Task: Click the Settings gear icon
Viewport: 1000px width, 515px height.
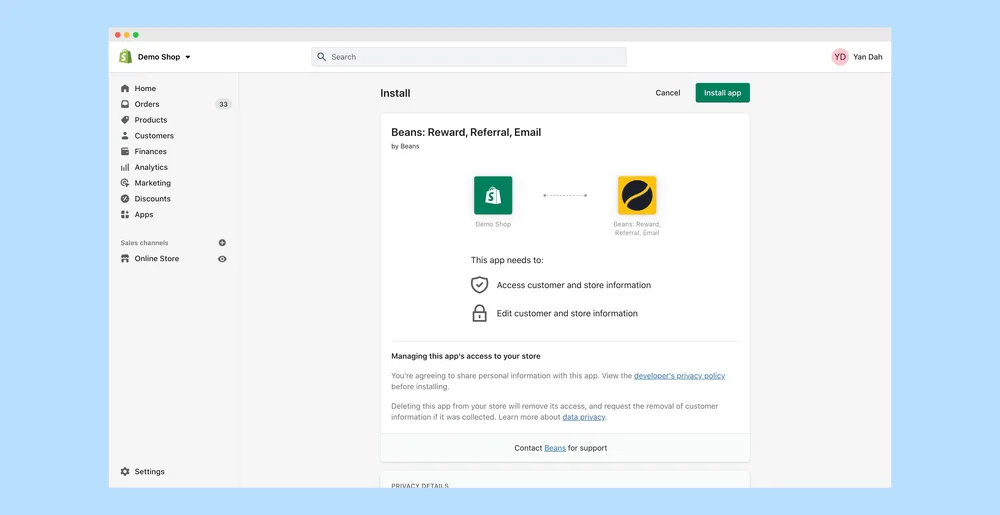Action: pyautogui.click(x=125, y=472)
